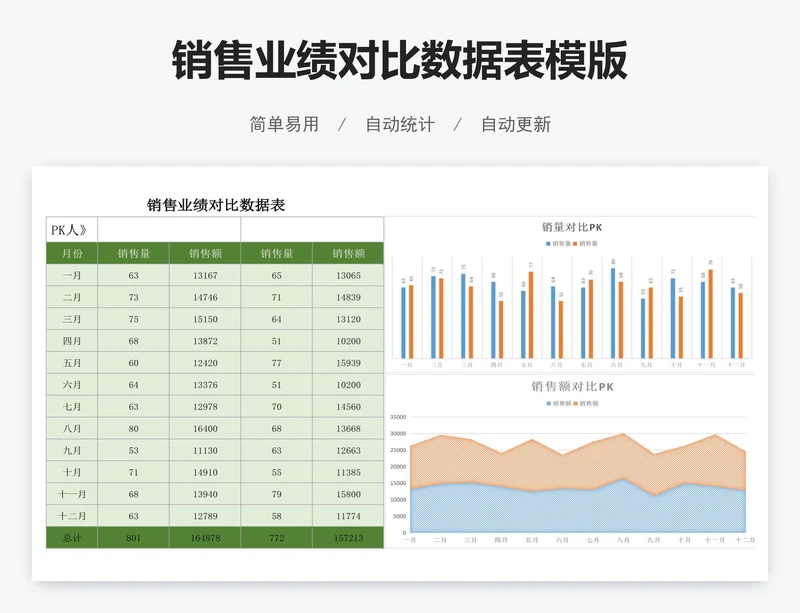Click cell value 11774 in the 十二月 row

[348, 516]
